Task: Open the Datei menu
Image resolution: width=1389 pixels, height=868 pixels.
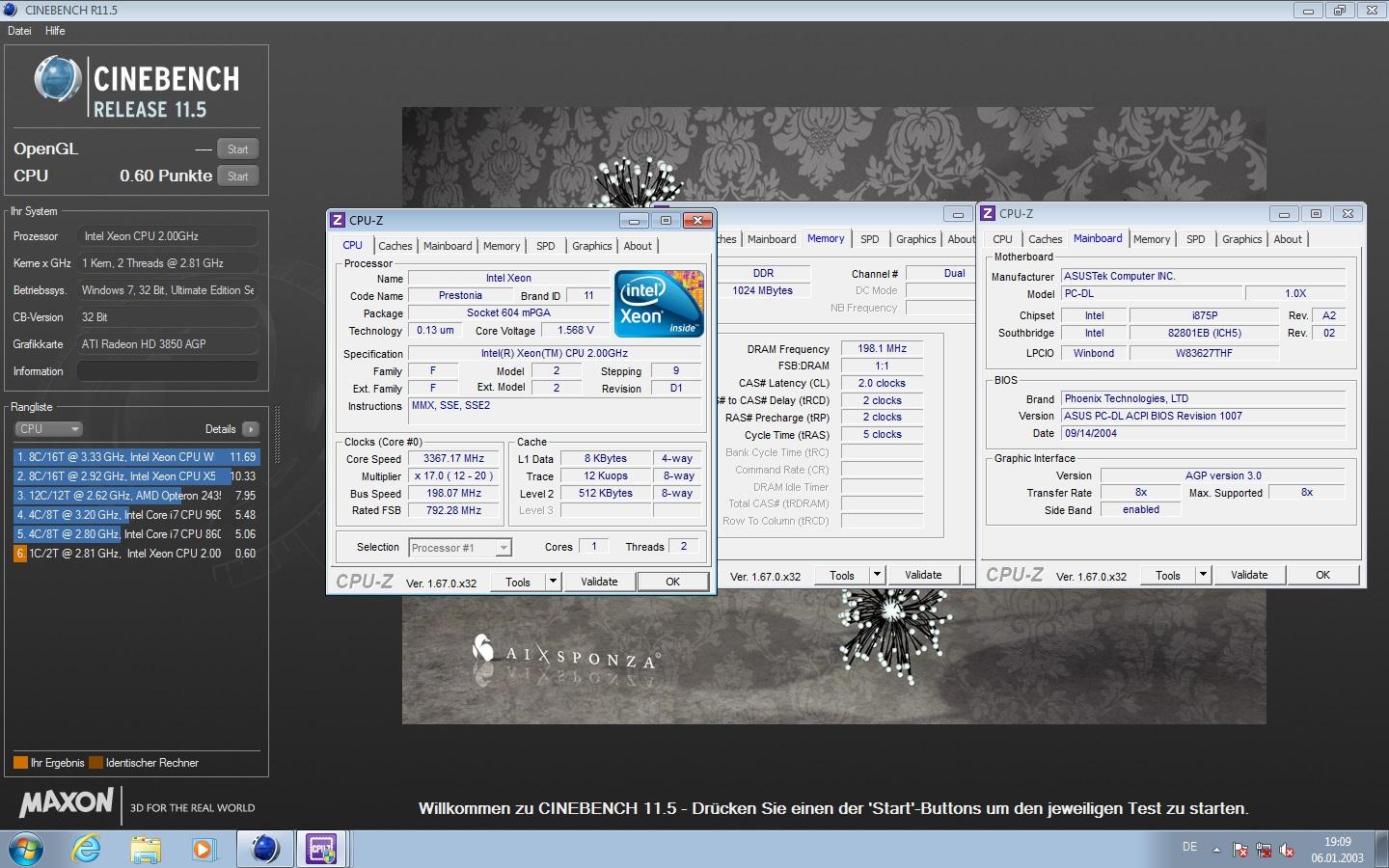Action: pos(19,31)
